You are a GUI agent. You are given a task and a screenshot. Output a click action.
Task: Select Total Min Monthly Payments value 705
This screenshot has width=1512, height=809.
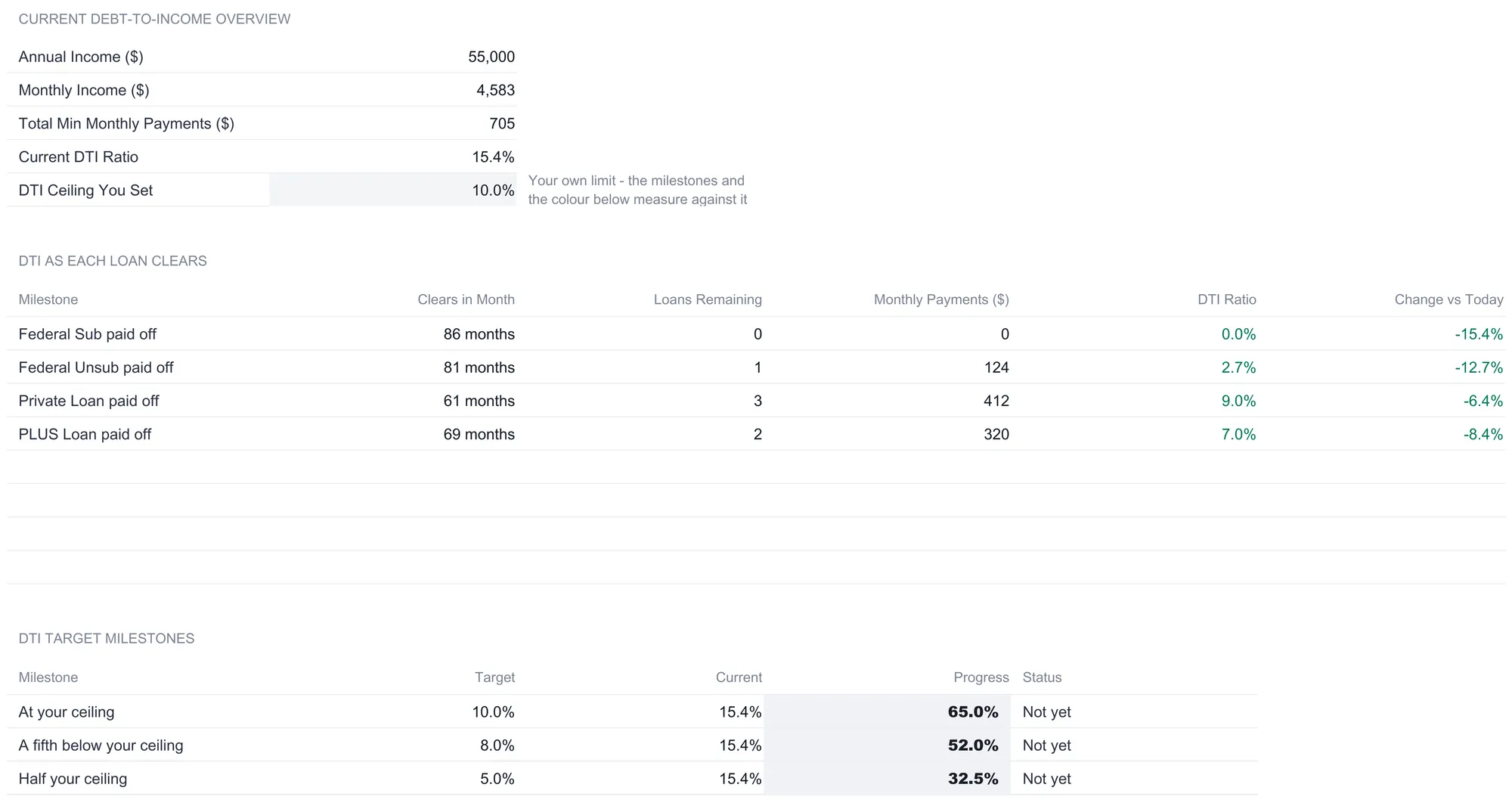tap(502, 123)
